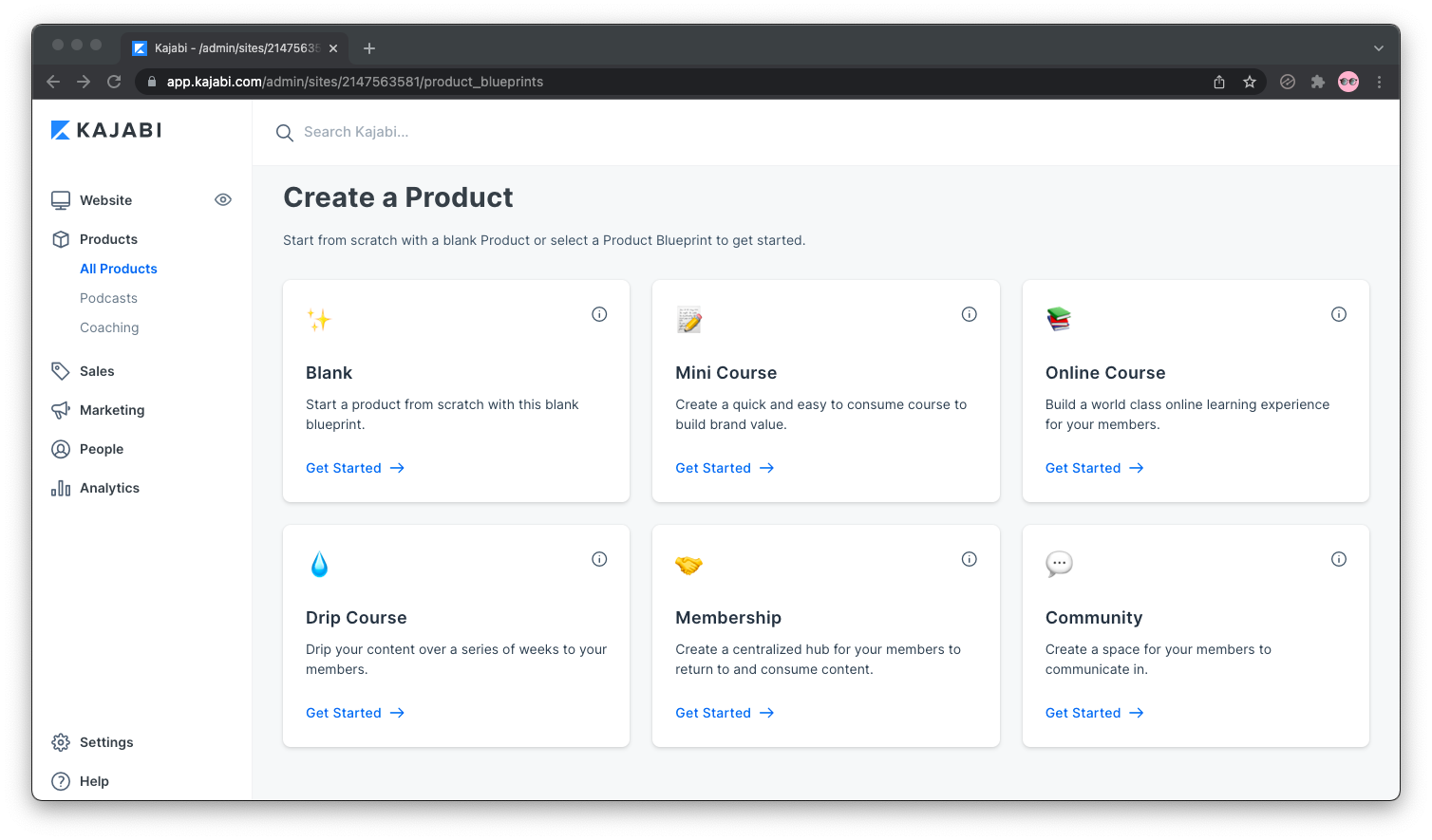Viewport: 1432px width, 840px height.
Task: Show info for Online Course blueprint
Action: click(x=1339, y=314)
